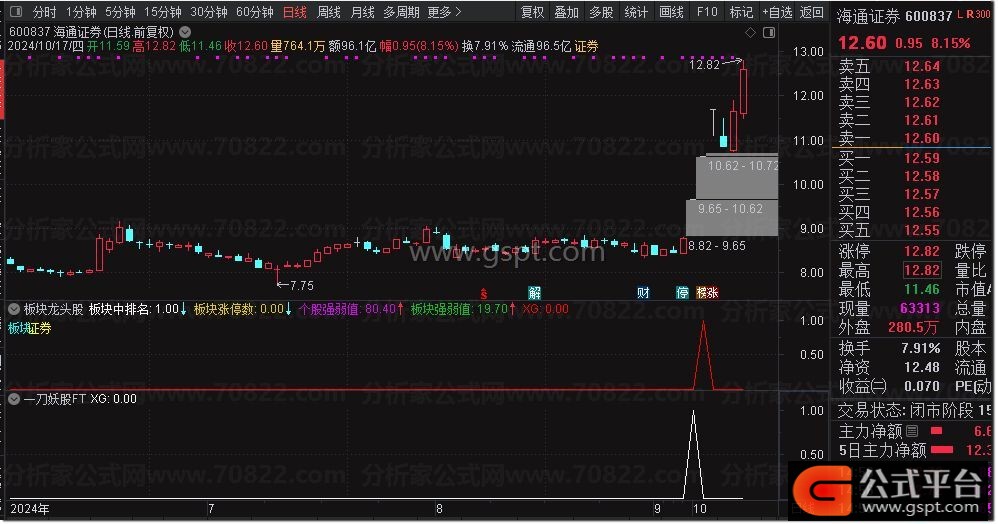
Task: Open the 财 financial report marker
Action: click(x=643, y=293)
